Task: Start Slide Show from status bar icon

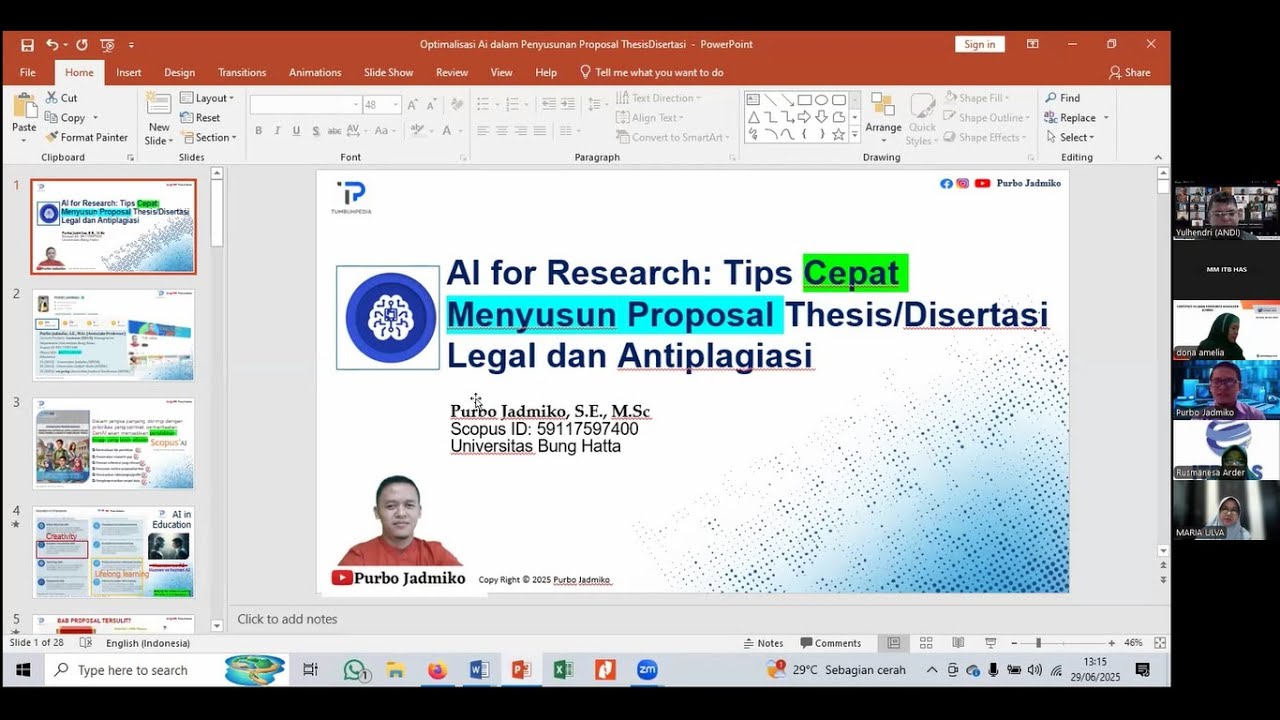Action: point(990,643)
